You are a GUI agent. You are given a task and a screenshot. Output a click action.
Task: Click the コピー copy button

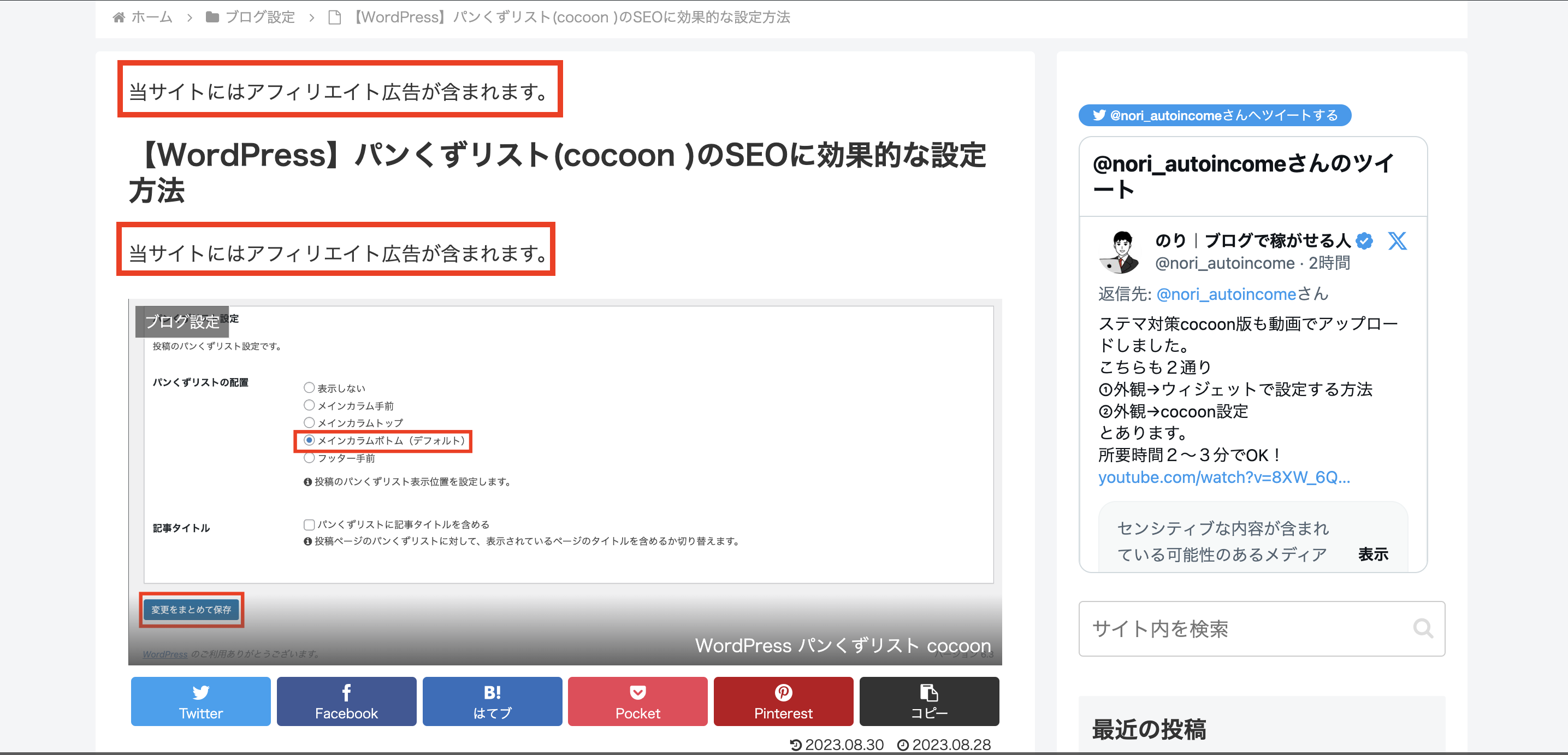(930, 701)
